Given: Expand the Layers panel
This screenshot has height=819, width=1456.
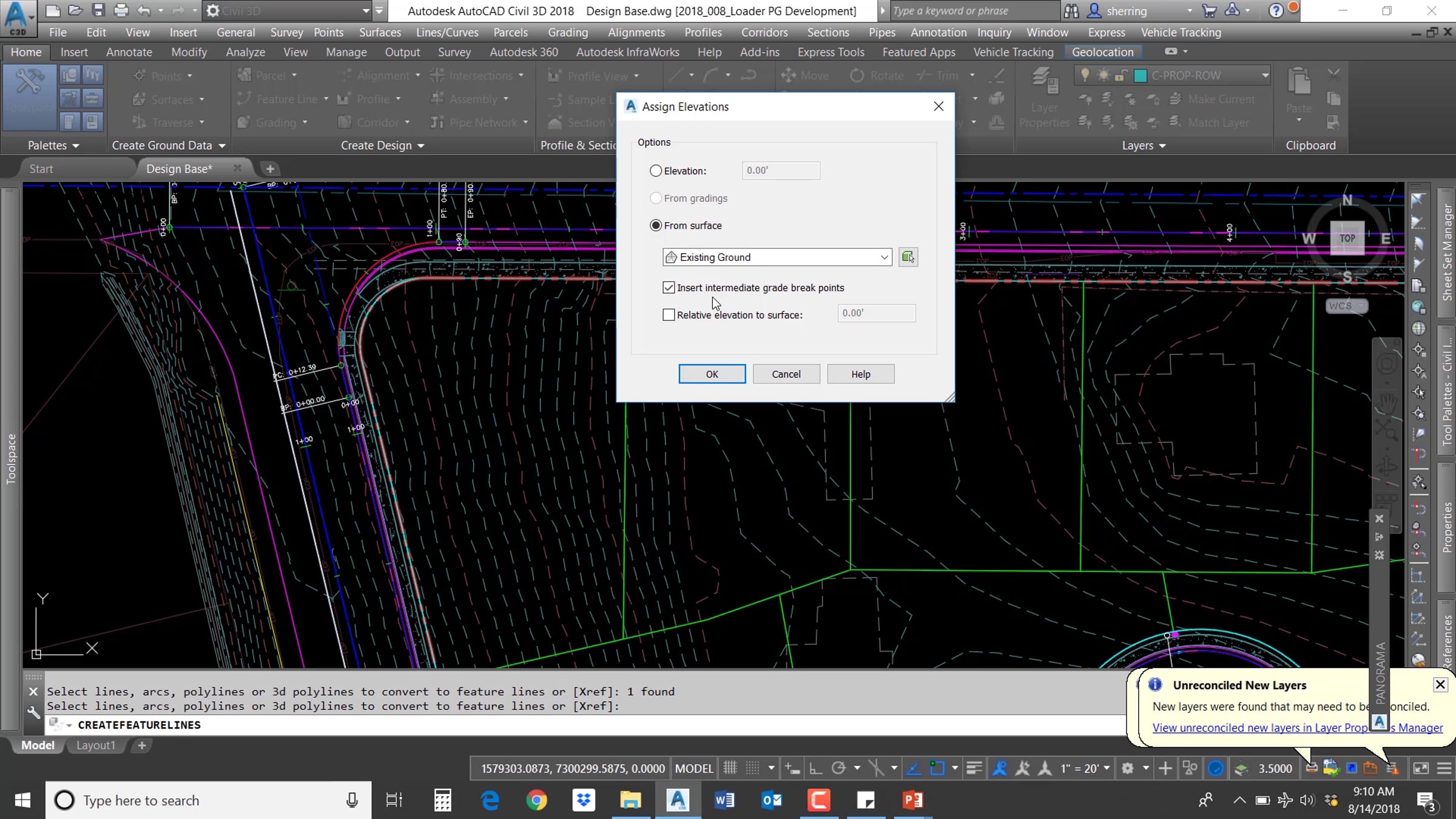Looking at the screenshot, I should pos(1144,146).
